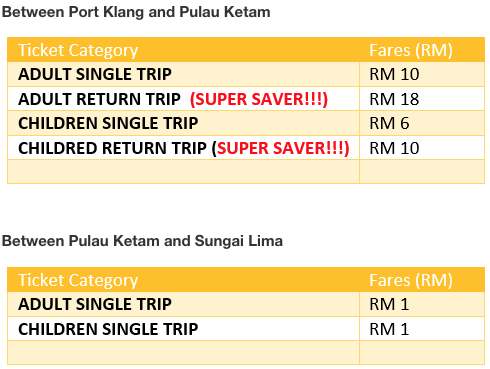Select the CHILDRED RETURN TRIP row label
Image resolution: width=490 pixels, height=369 pixels.
pos(112,148)
